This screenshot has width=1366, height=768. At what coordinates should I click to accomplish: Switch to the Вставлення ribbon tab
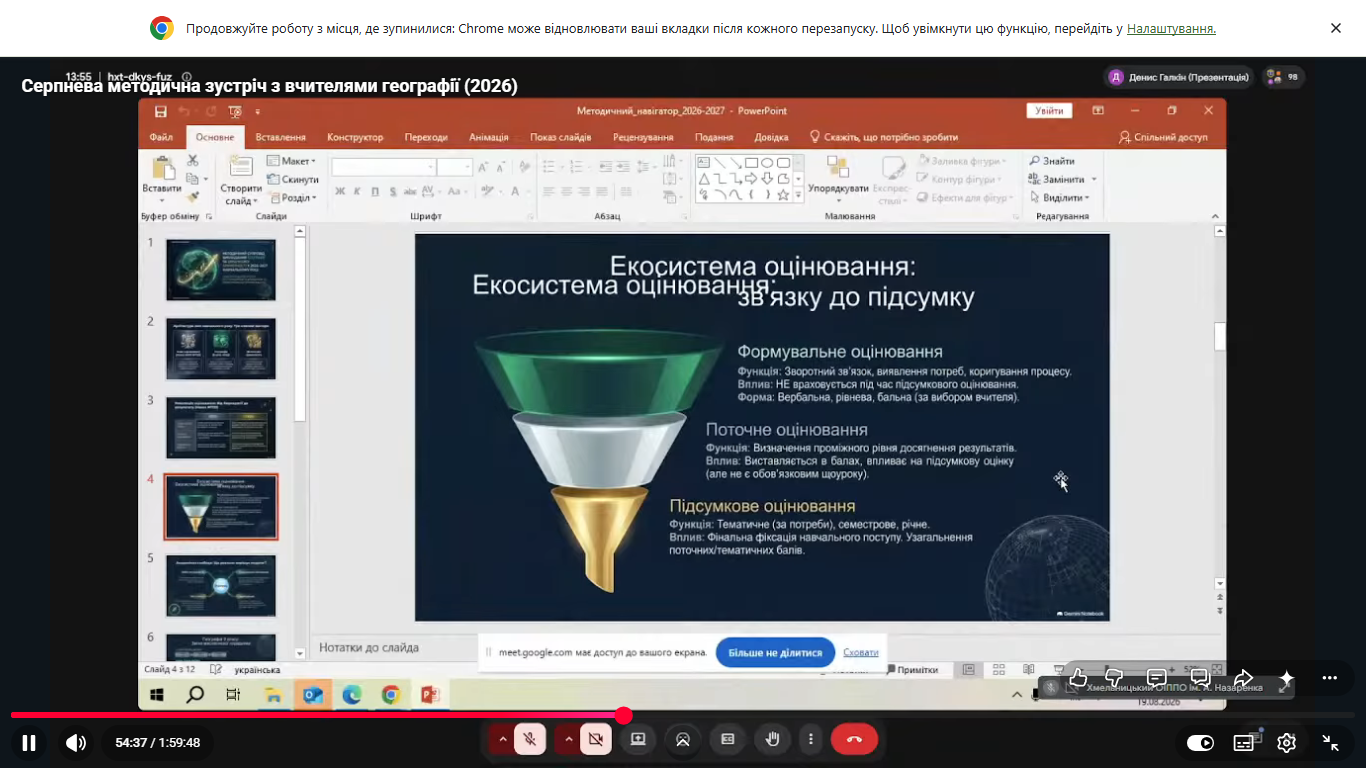click(280, 137)
